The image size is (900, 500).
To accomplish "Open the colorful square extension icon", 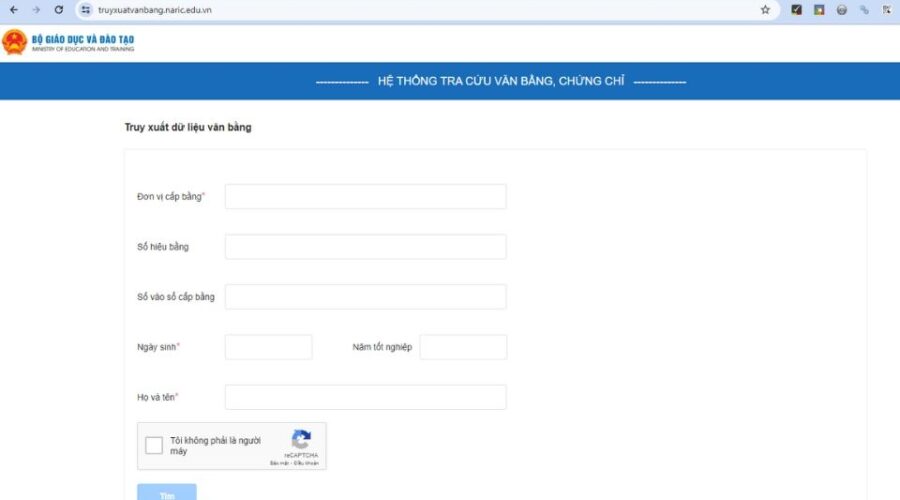I will (819, 10).
